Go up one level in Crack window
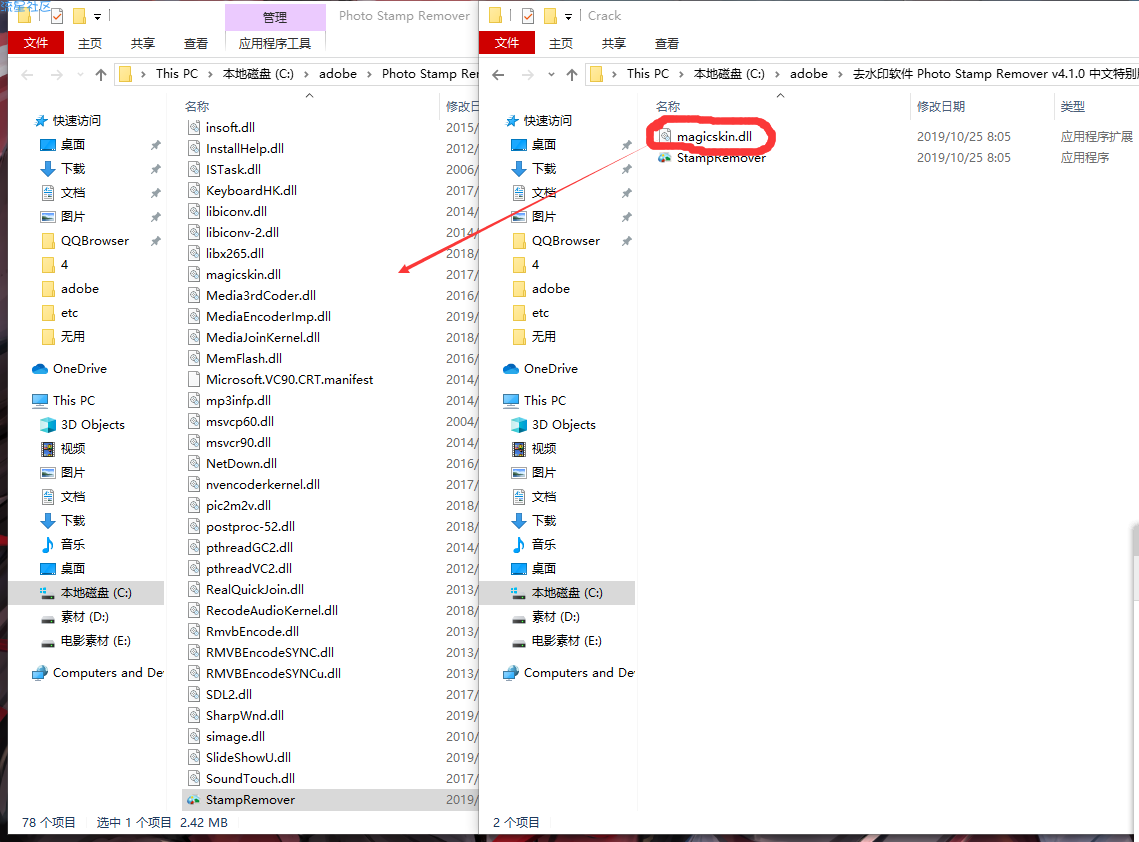This screenshot has width=1139, height=842. 572,74
